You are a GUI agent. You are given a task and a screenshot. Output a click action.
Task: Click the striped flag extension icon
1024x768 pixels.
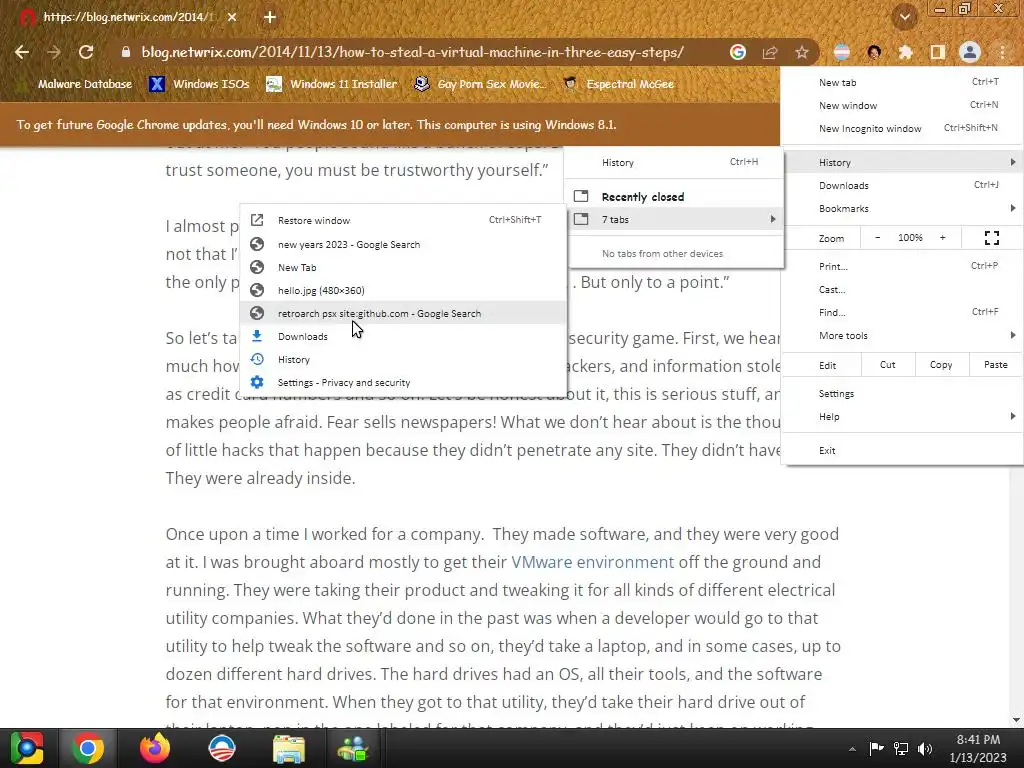(842, 52)
